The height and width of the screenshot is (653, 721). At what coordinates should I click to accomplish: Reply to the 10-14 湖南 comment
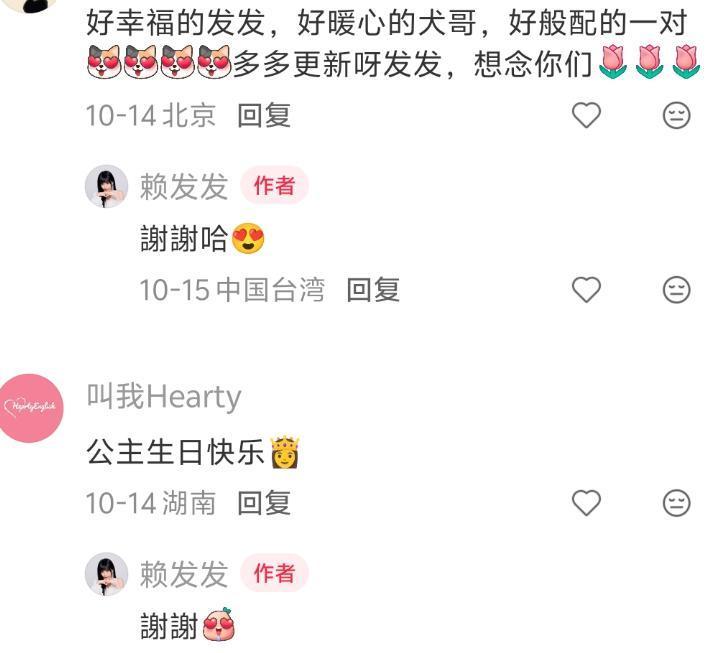(264, 503)
